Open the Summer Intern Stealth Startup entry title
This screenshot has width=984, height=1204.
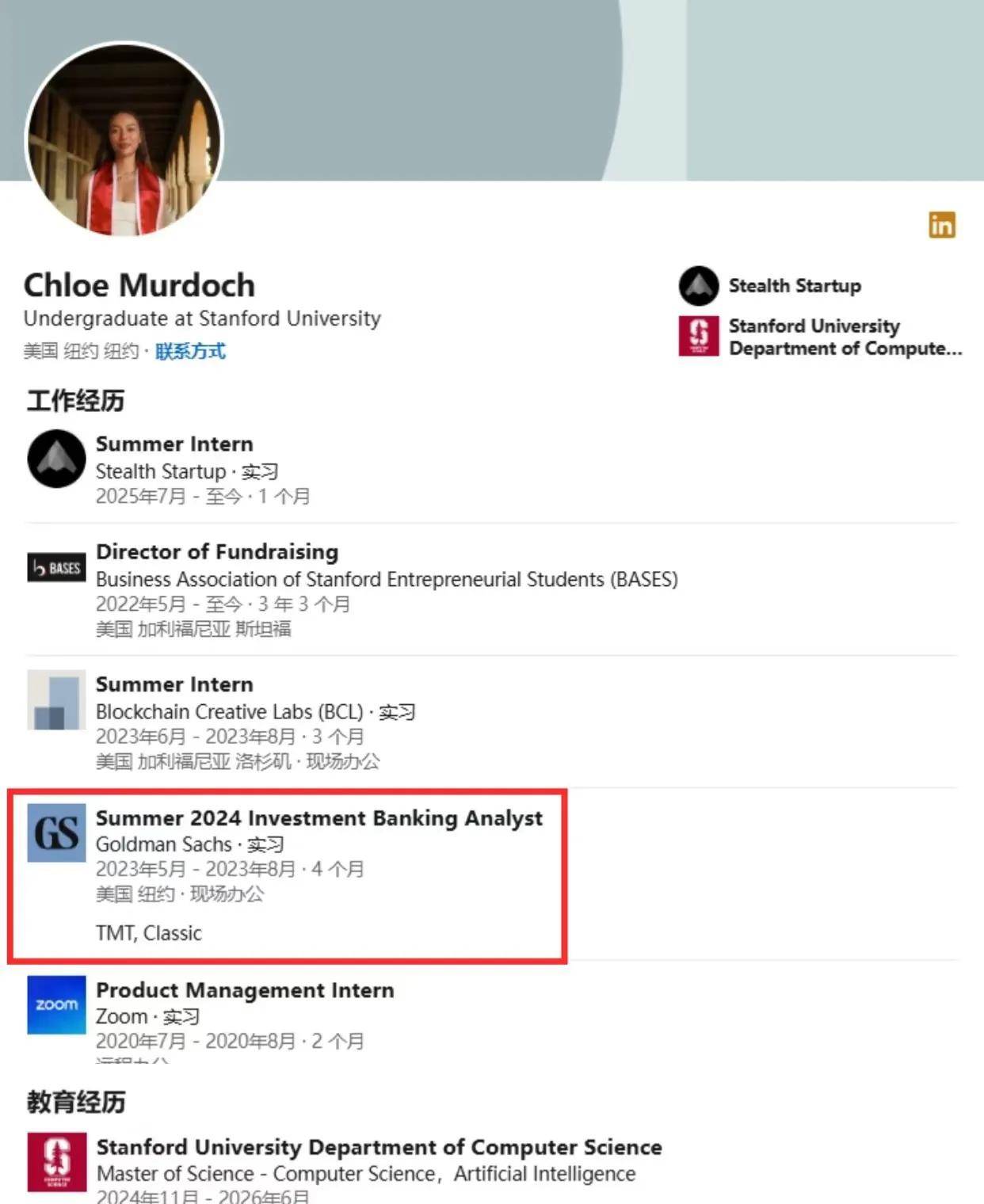coord(174,444)
